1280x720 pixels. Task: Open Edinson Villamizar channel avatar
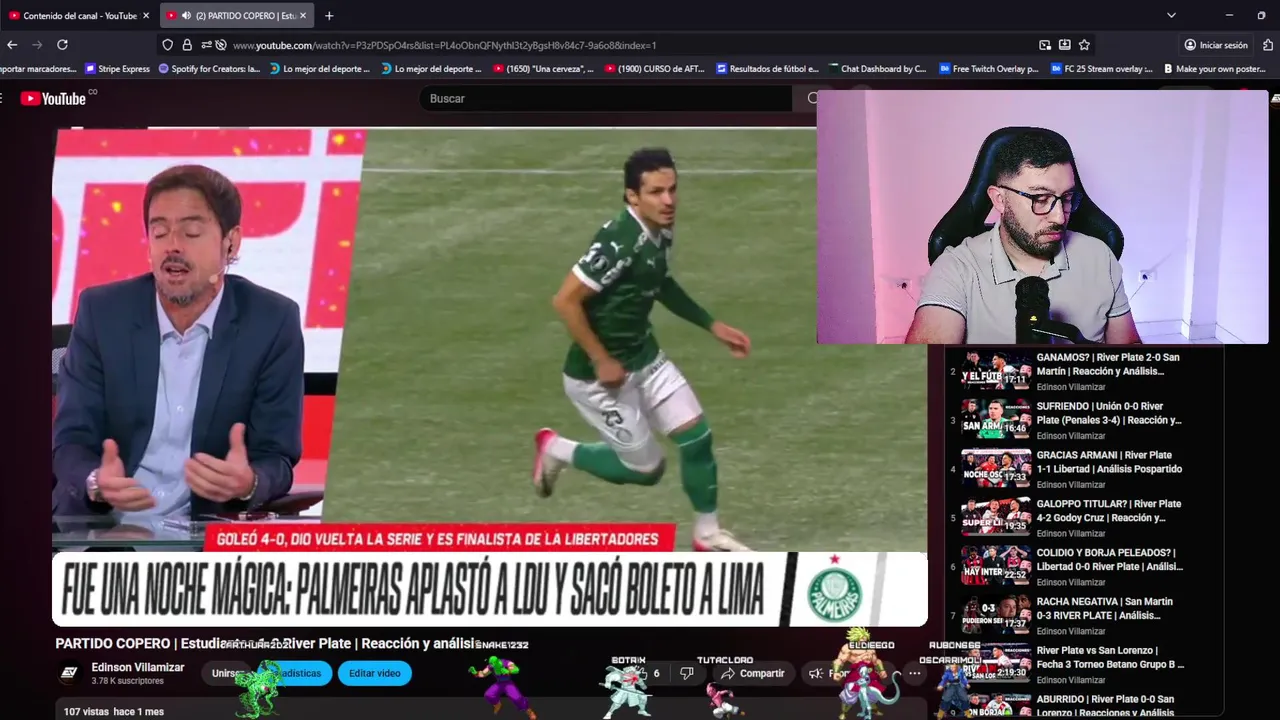pyautogui.click(x=69, y=673)
